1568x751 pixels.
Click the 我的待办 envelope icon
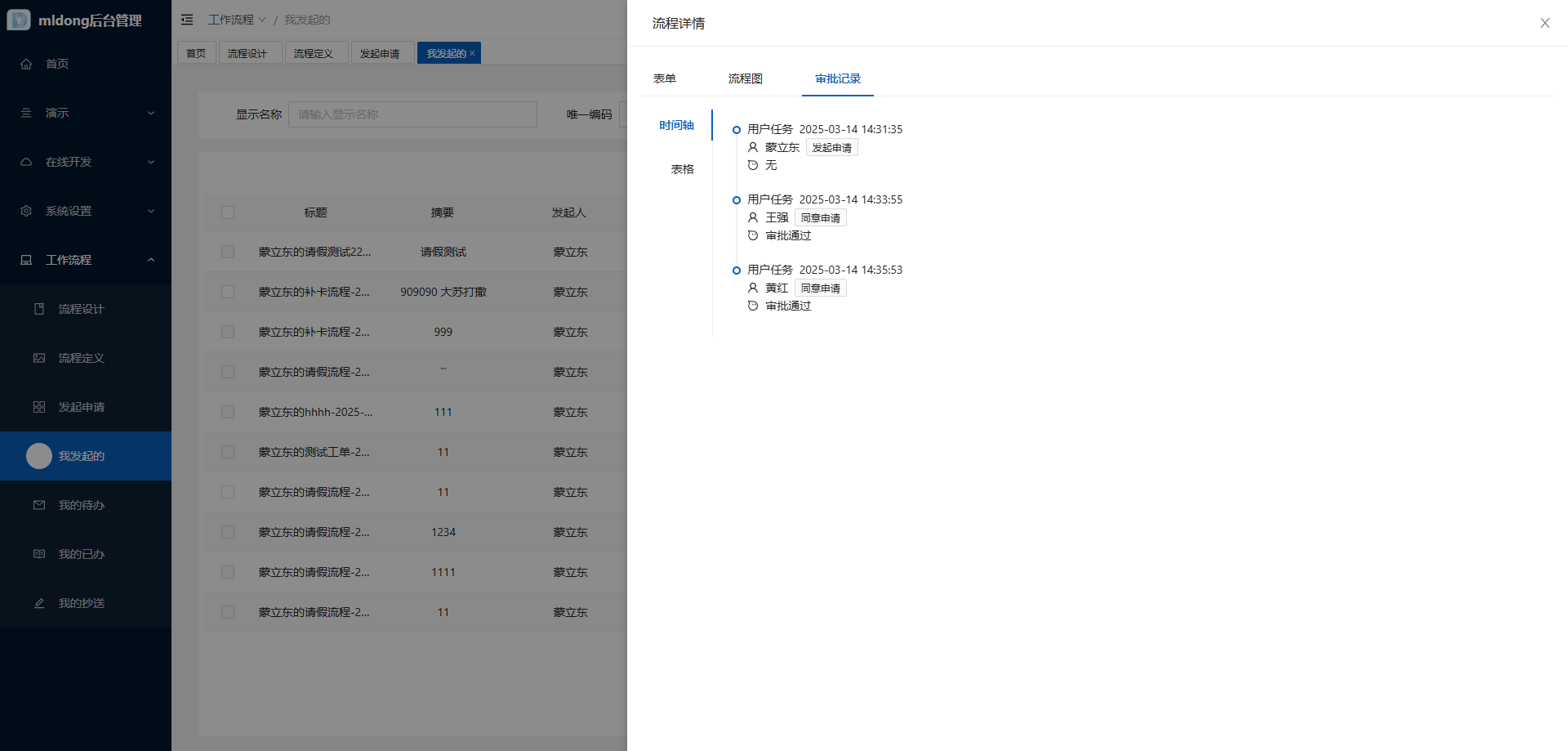(x=39, y=505)
